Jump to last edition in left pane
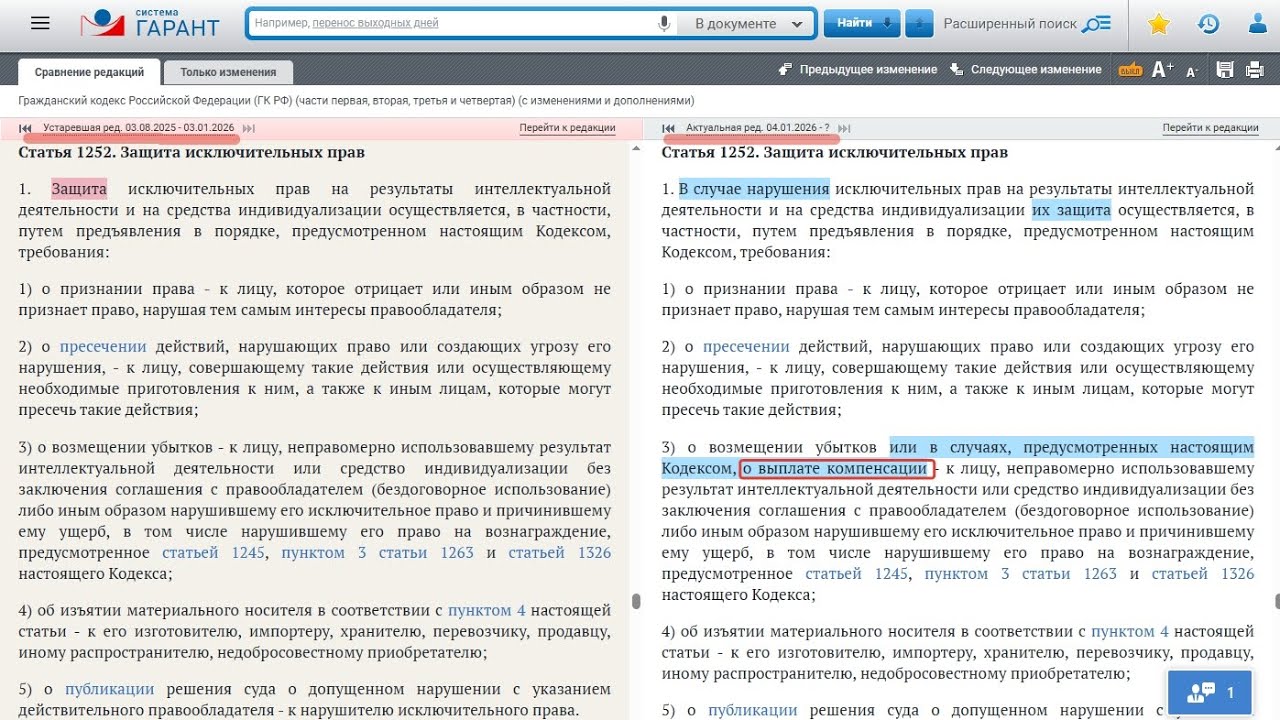 click(249, 128)
